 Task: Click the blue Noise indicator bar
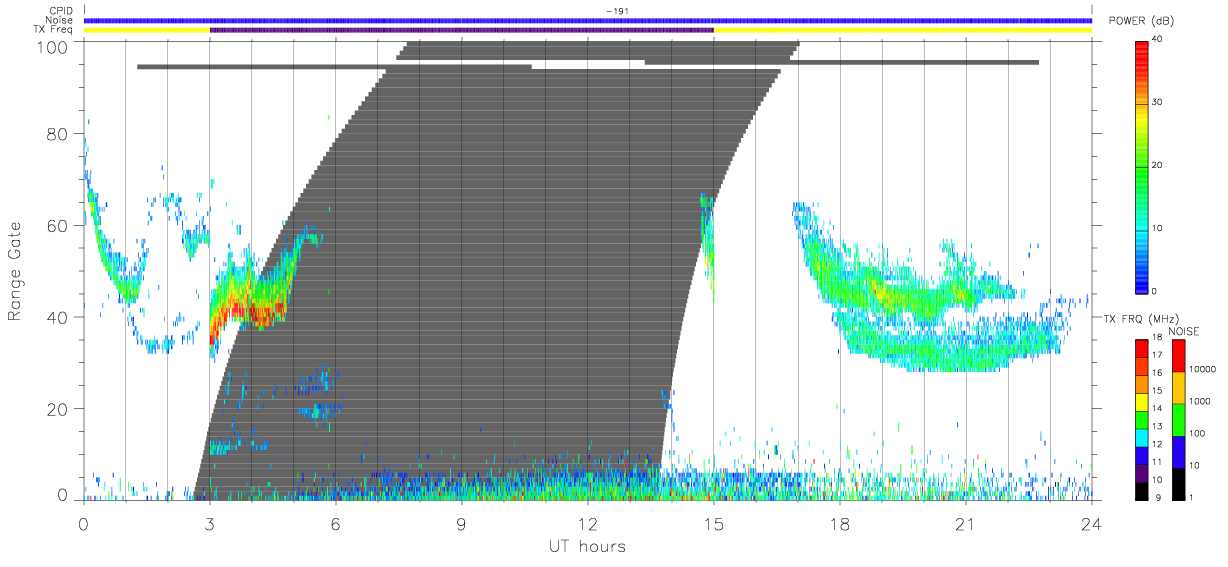[x=587, y=20]
